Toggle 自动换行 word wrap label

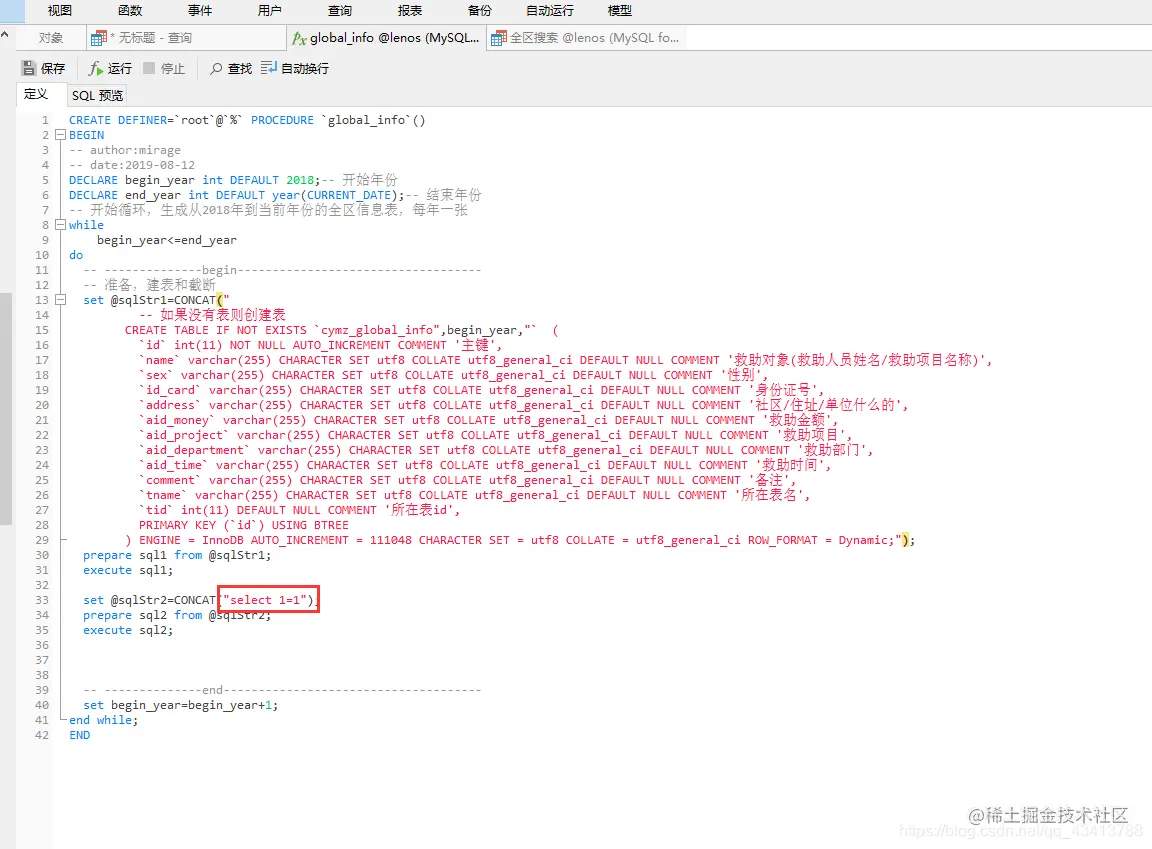tap(305, 68)
